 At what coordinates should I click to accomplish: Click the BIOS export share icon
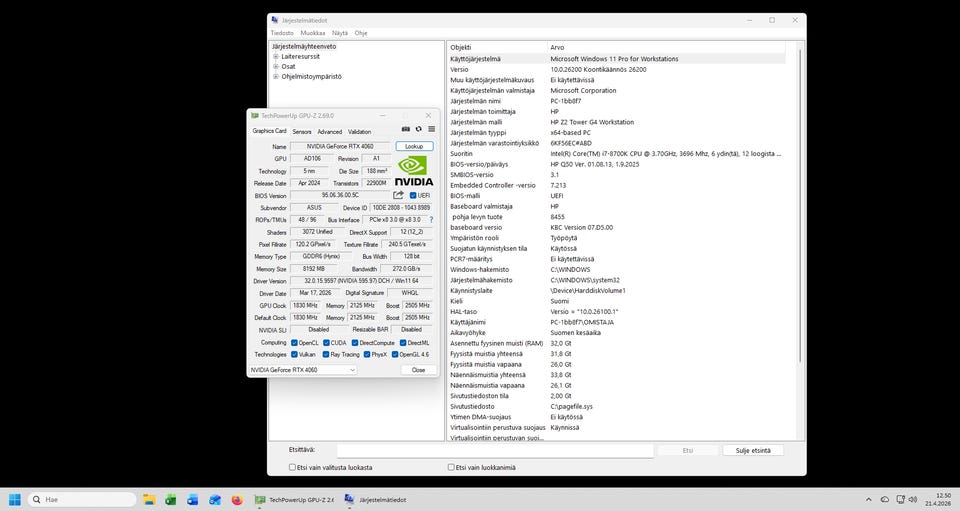pos(399,195)
